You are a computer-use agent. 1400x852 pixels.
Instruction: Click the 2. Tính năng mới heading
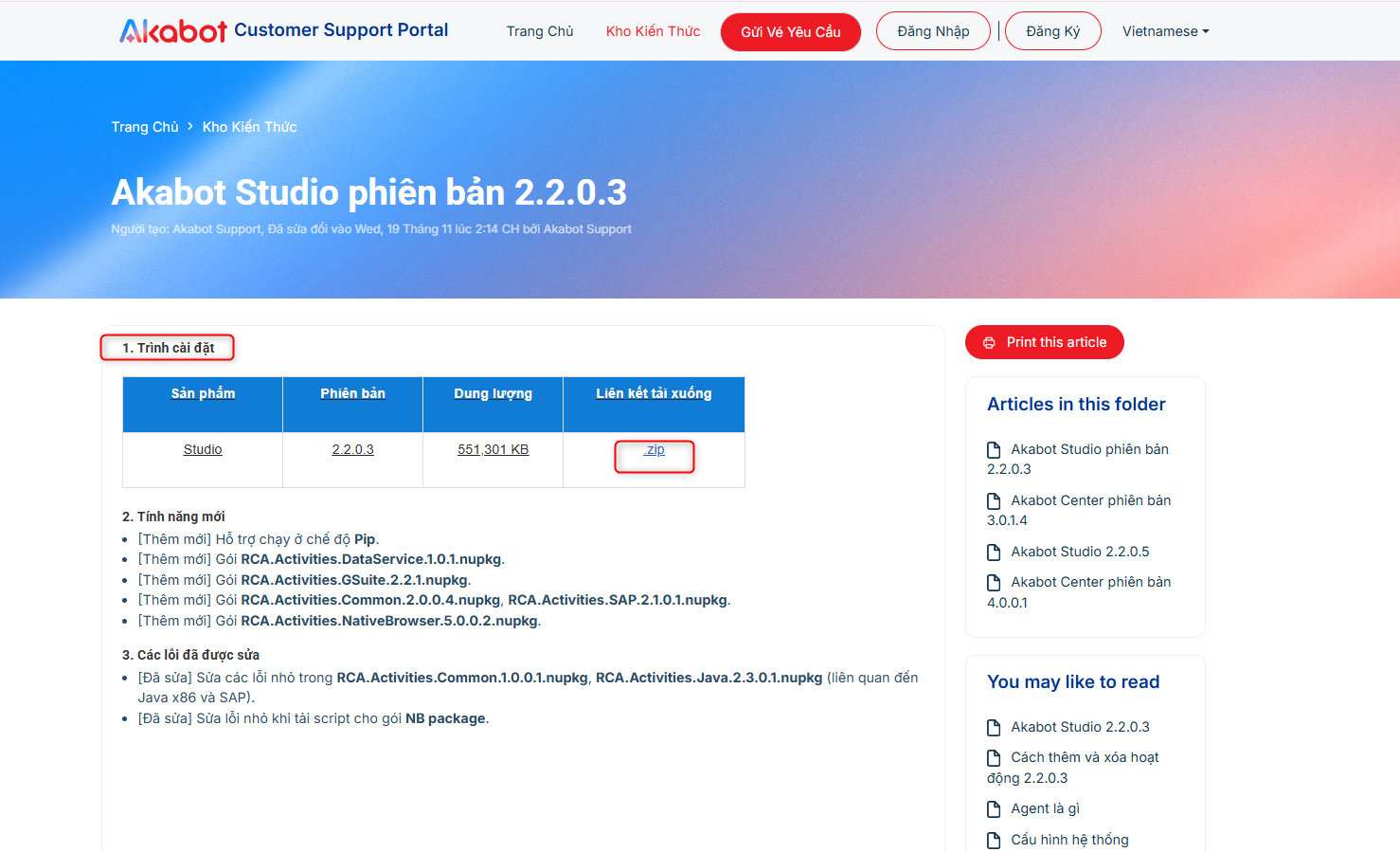(x=173, y=517)
